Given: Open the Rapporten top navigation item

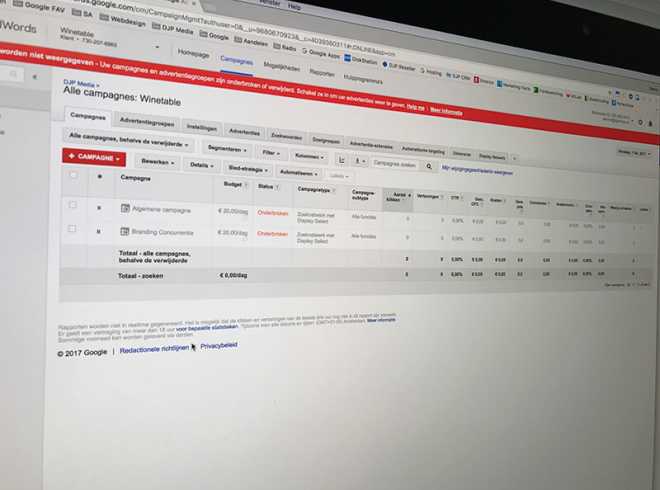Looking at the screenshot, I should (322, 73).
